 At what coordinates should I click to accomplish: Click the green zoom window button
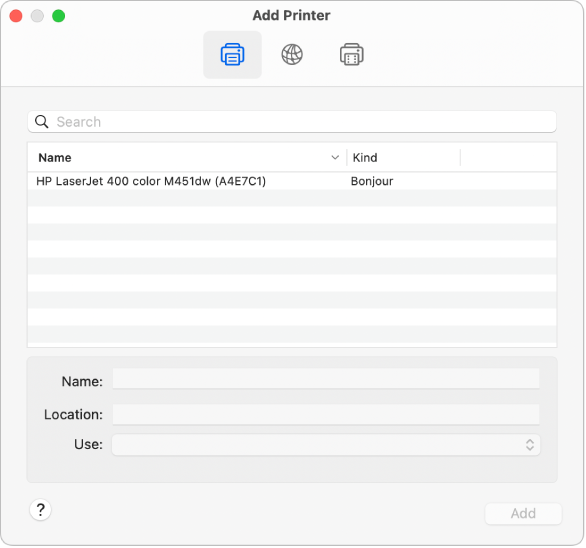click(59, 16)
